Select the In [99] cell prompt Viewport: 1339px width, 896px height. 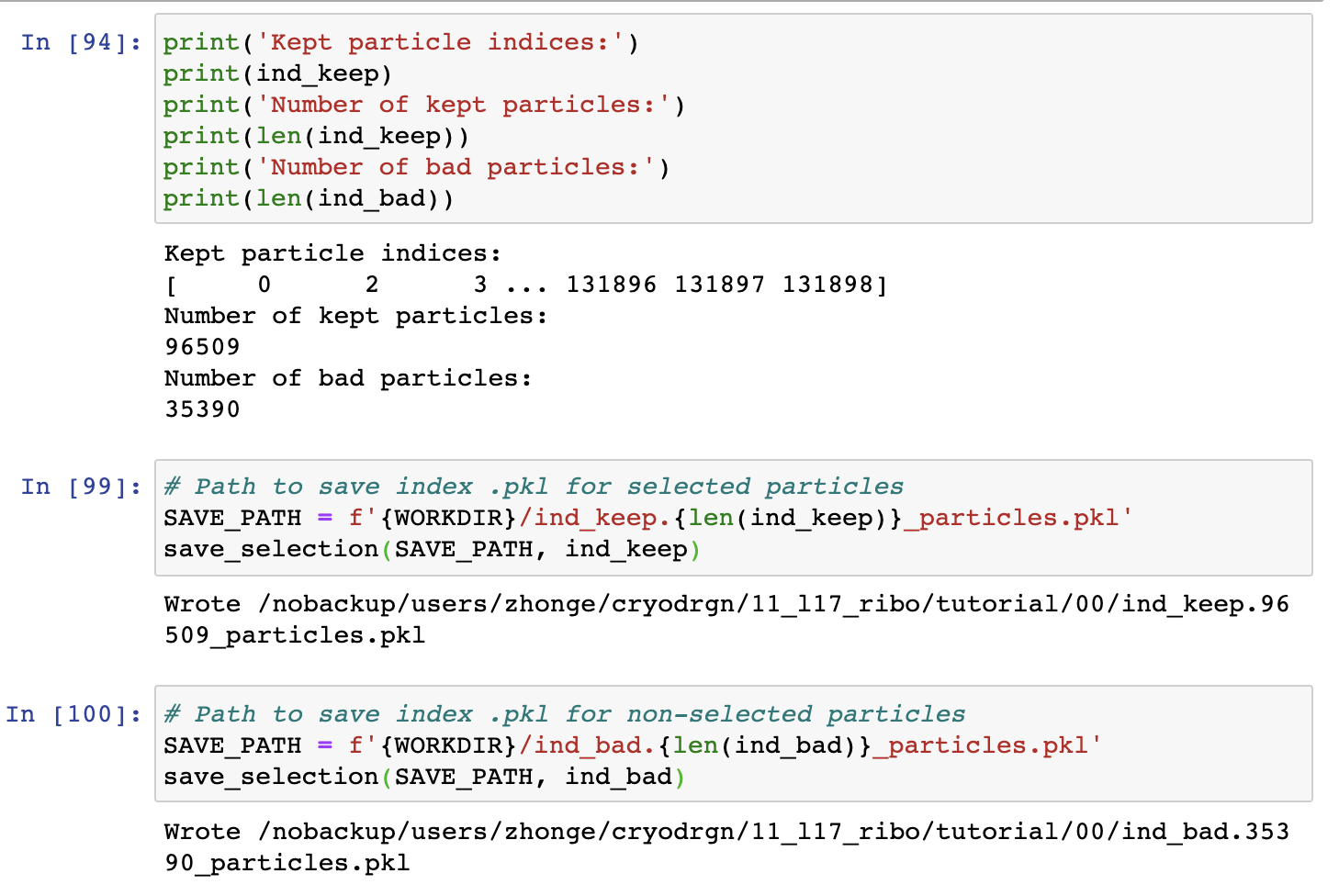pyautogui.click(x=81, y=487)
